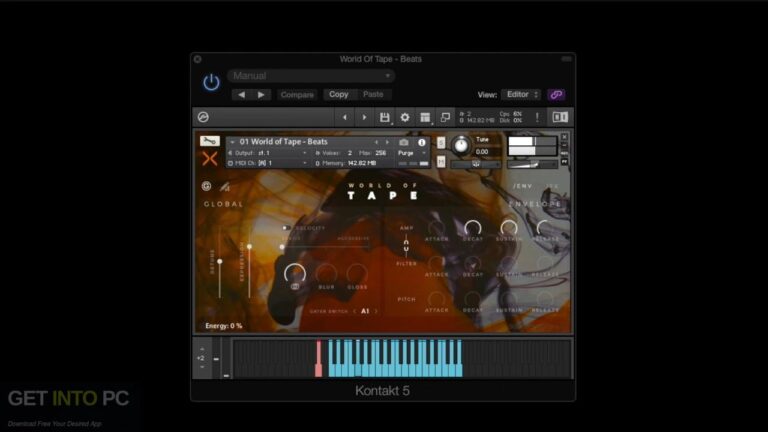
Task: Click the large white knob left of Blur
Action: click(x=295, y=273)
